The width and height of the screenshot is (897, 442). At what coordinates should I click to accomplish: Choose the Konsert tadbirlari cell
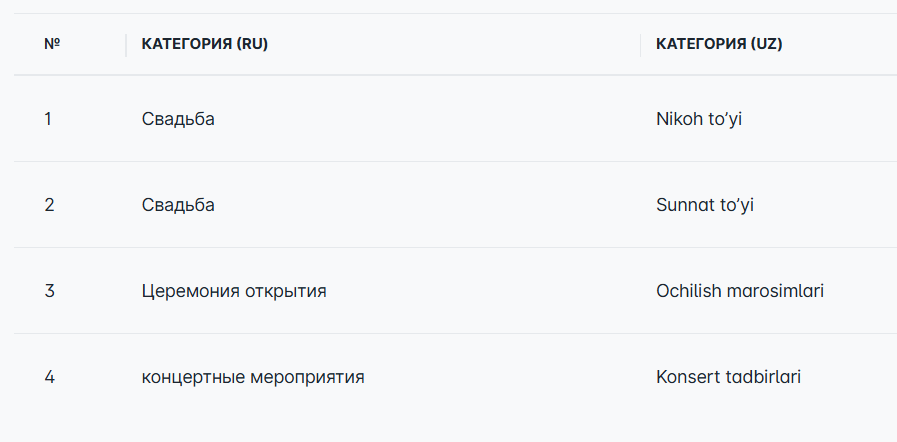[728, 377]
